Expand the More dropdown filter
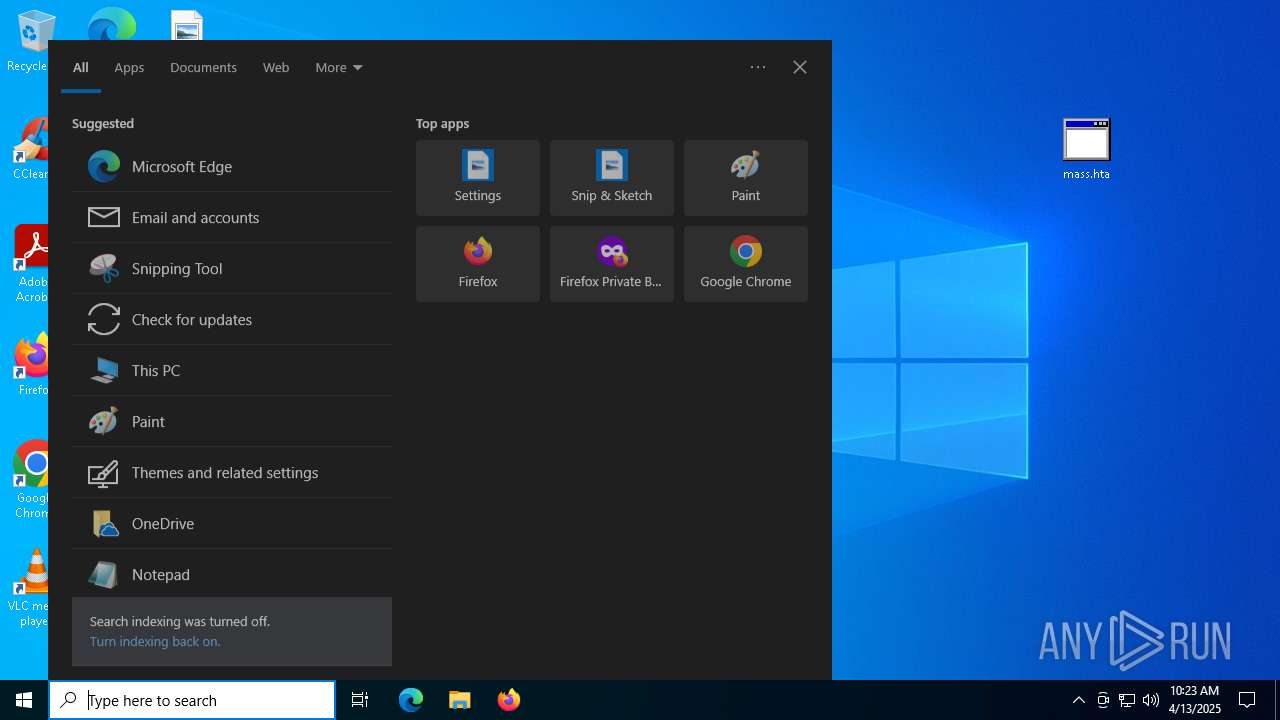 coord(339,67)
